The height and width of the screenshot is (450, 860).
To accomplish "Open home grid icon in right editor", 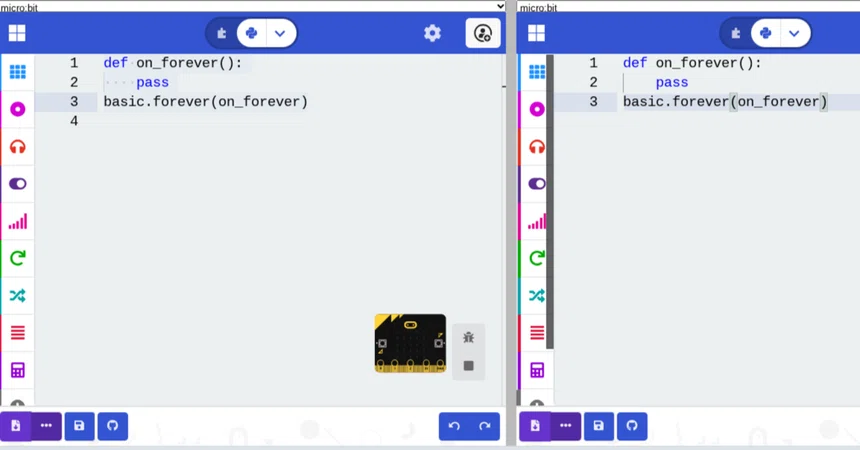I will click(x=536, y=33).
